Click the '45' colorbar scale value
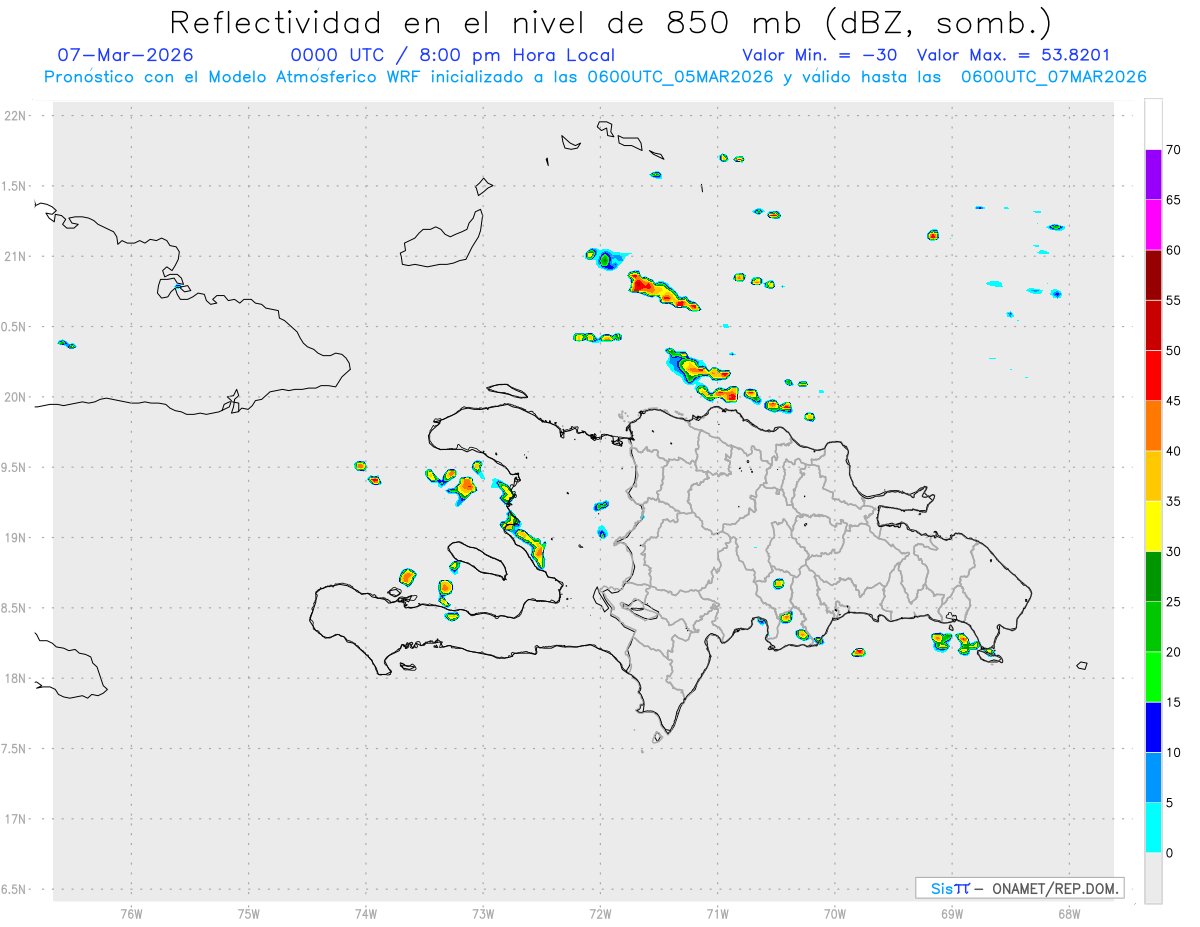1200x927 pixels. tap(1173, 401)
